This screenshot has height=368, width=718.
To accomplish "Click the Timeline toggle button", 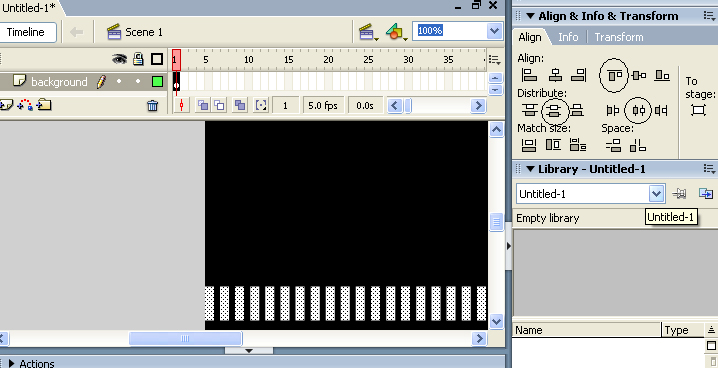I will [x=27, y=32].
